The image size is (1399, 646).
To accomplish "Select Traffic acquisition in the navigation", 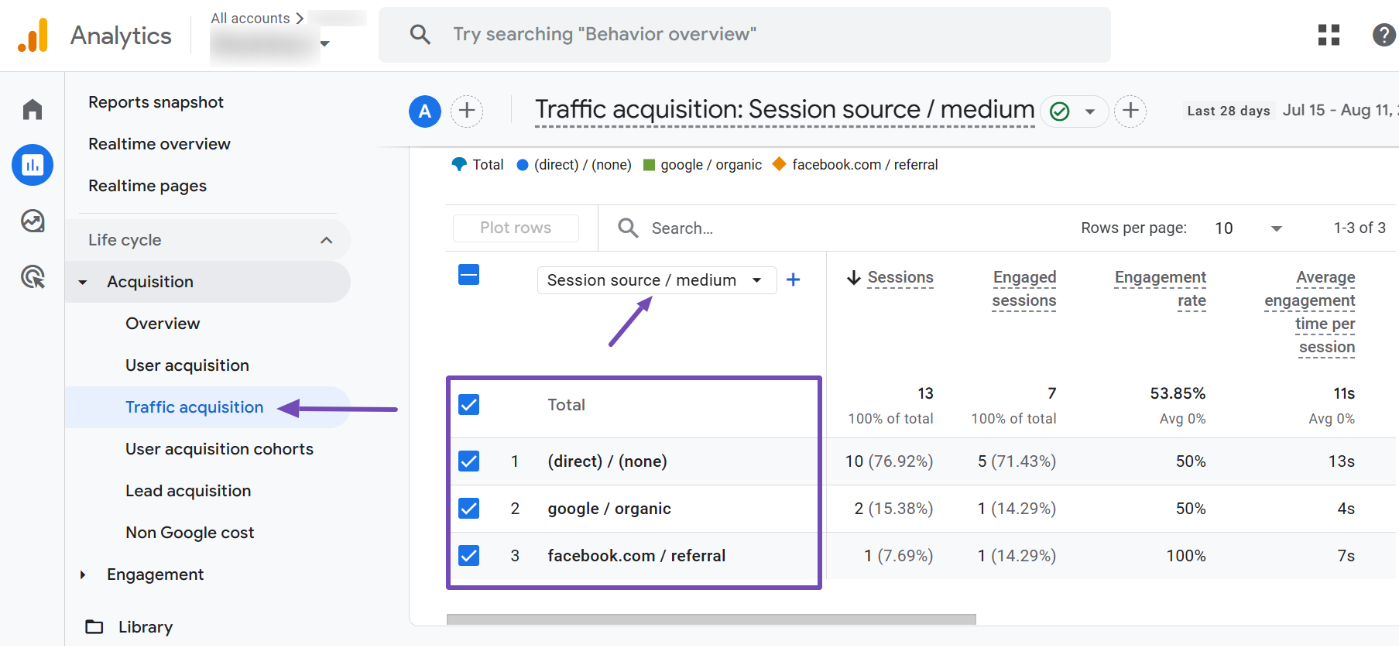I will tap(194, 407).
